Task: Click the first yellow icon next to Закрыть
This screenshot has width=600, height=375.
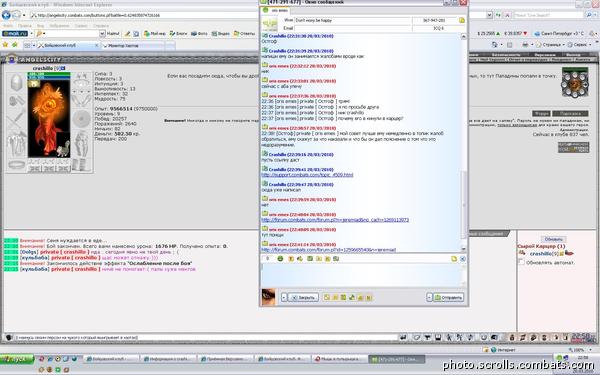Action: [x=326, y=297]
